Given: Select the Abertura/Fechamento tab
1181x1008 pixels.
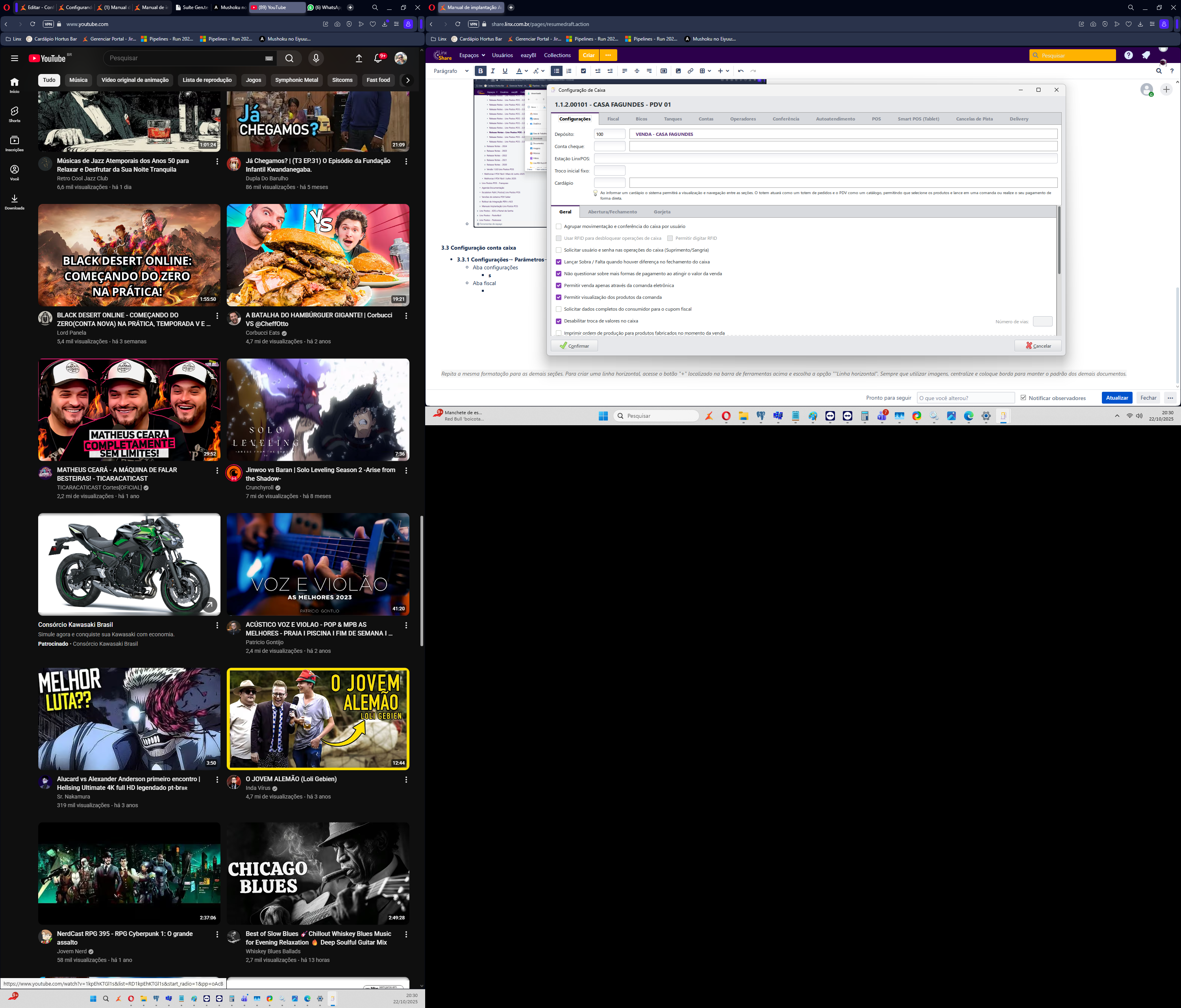Looking at the screenshot, I should 612,212.
